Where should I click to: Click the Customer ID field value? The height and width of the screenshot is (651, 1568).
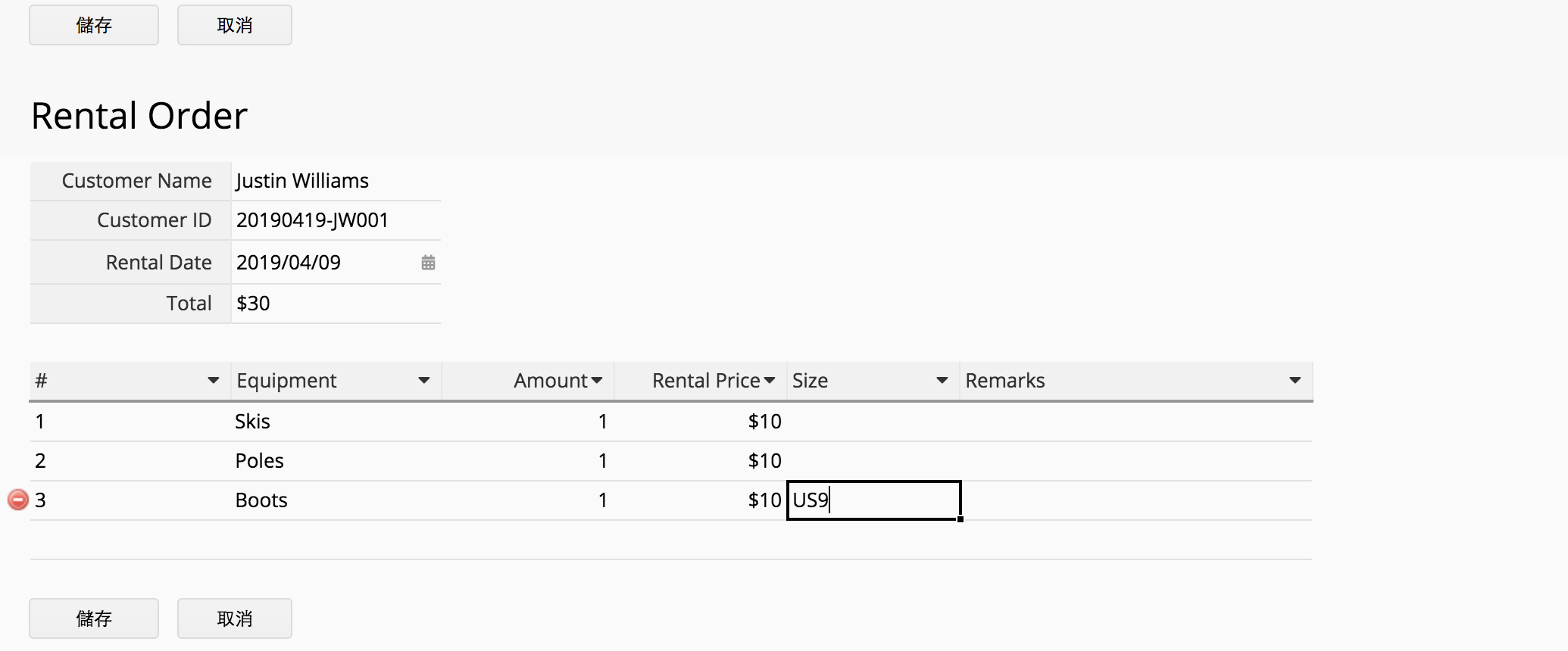(336, 220)
